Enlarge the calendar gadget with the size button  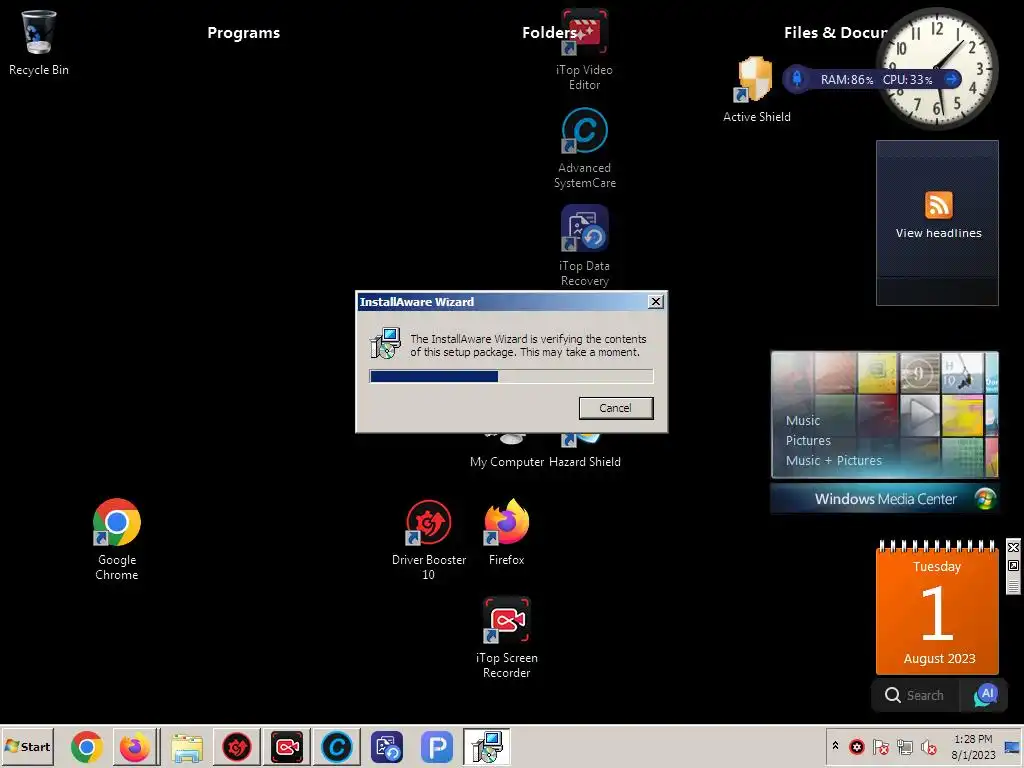coord(1013,566)
